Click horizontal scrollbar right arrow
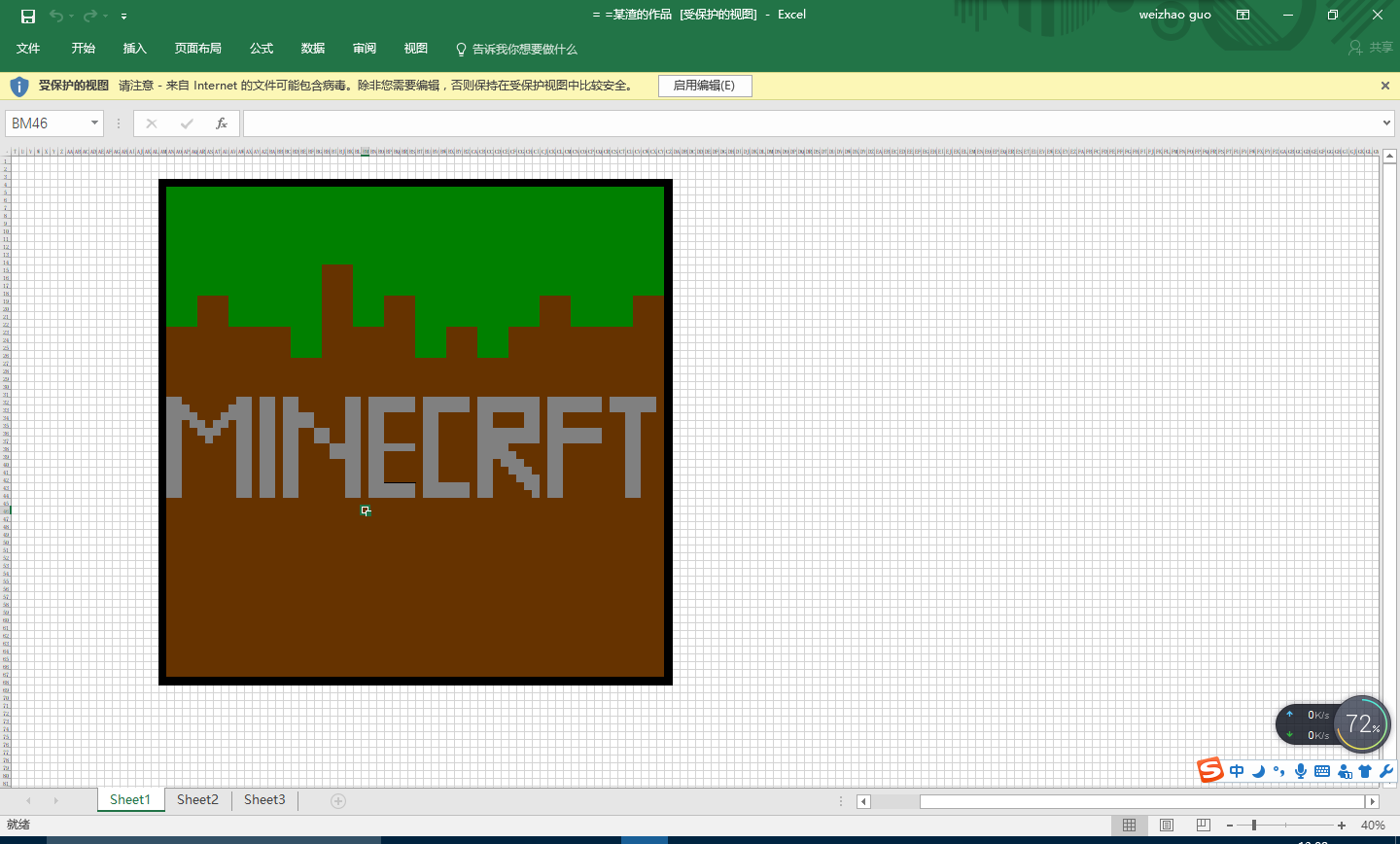The image size is (1400, 844). tap(1373, 802)
